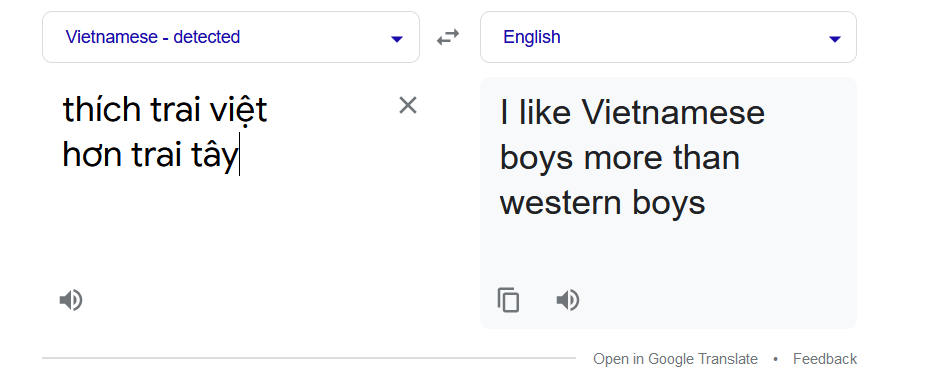Listen to the Vietnamese source text
This screenshot has width=935, height=385.
71,300
